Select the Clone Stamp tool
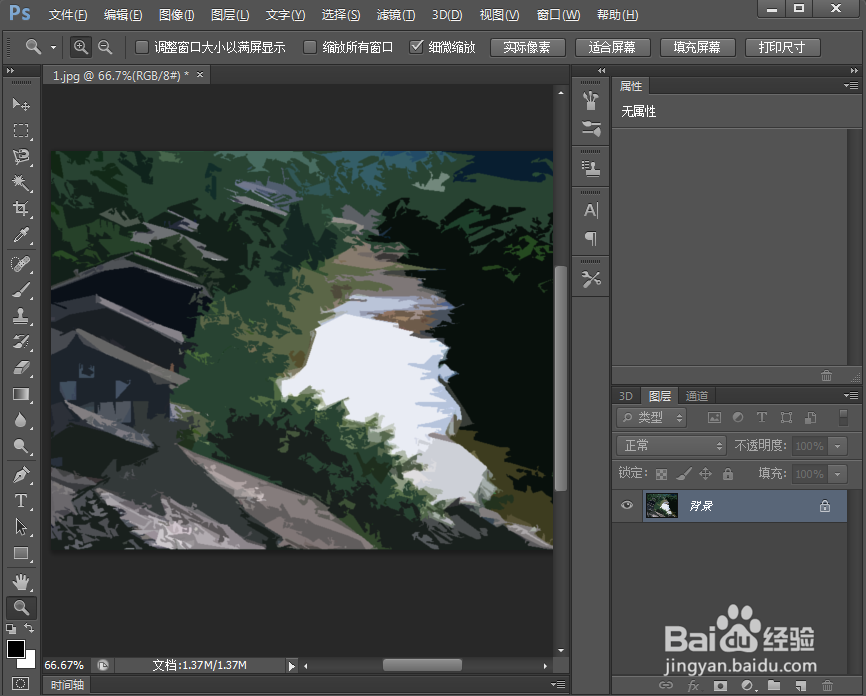The height and width of the screenshot is (696, 866). click(x=21, y=316)
